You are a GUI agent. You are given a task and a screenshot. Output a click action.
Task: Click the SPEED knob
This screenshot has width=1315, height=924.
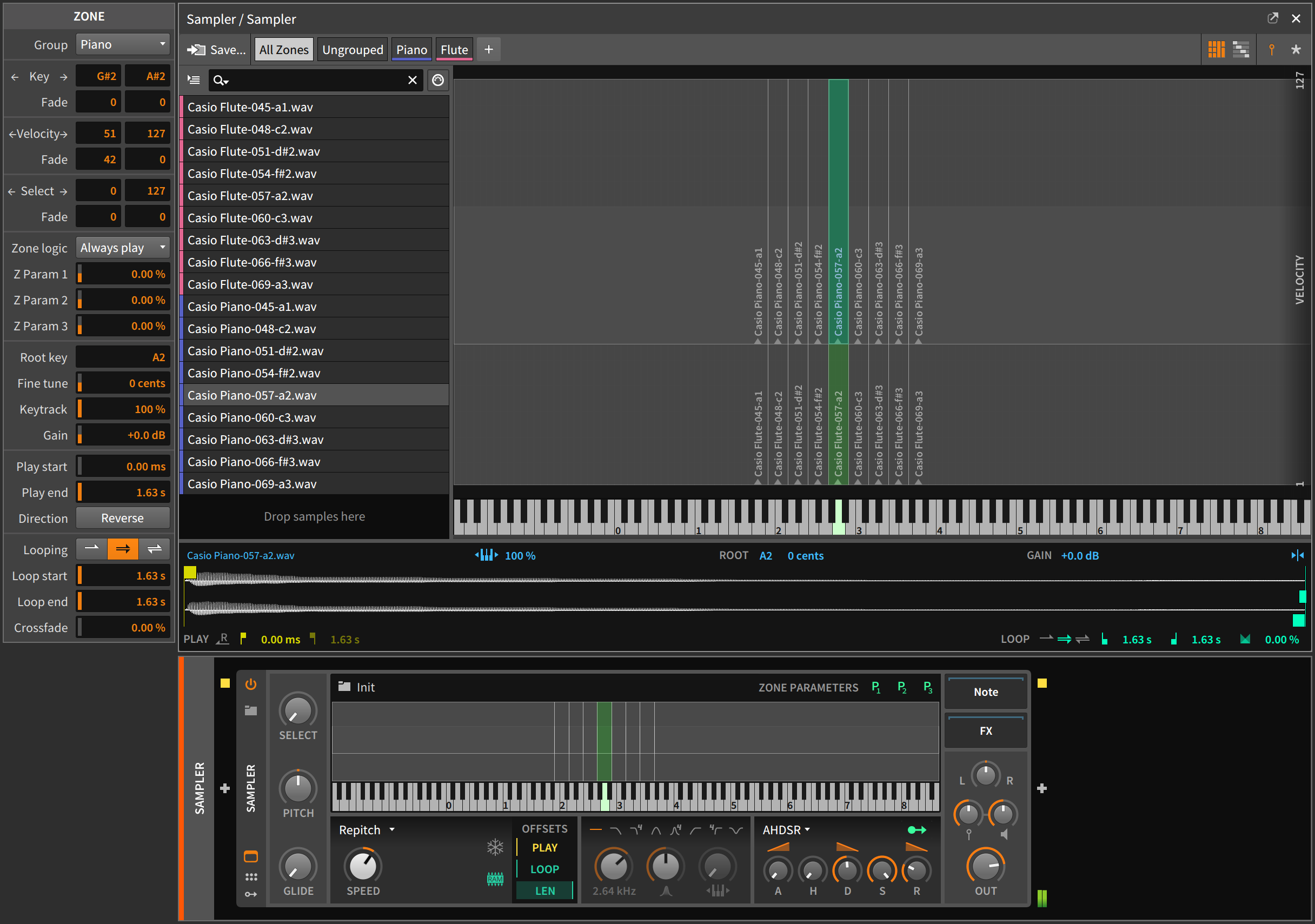click(x=362, y=866)
